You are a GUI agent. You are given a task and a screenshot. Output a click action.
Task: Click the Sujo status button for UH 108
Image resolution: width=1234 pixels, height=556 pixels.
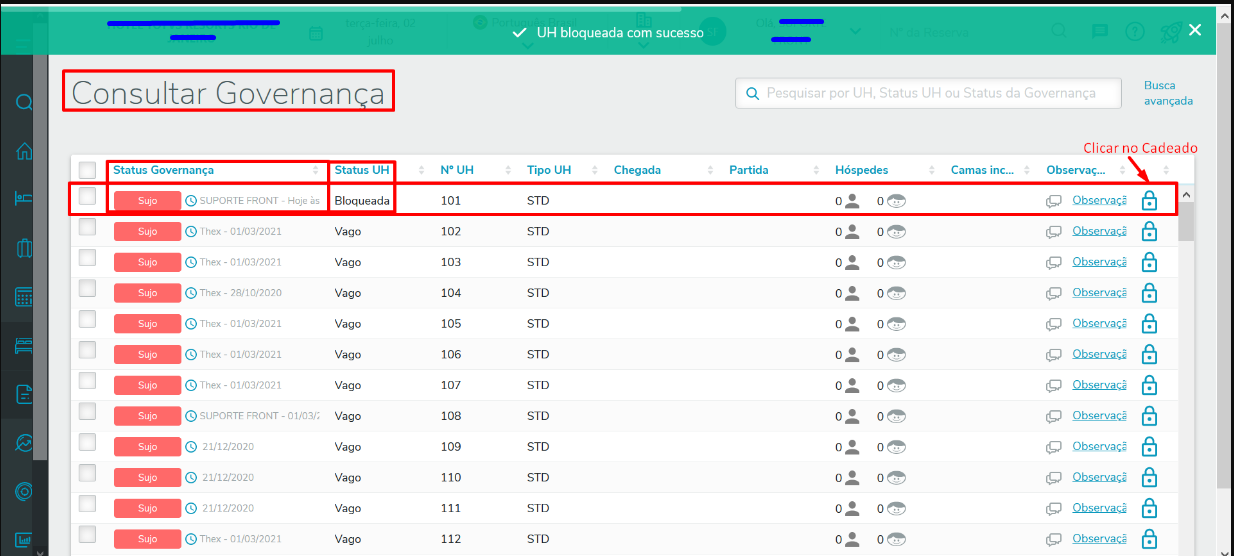click(148, 416)
